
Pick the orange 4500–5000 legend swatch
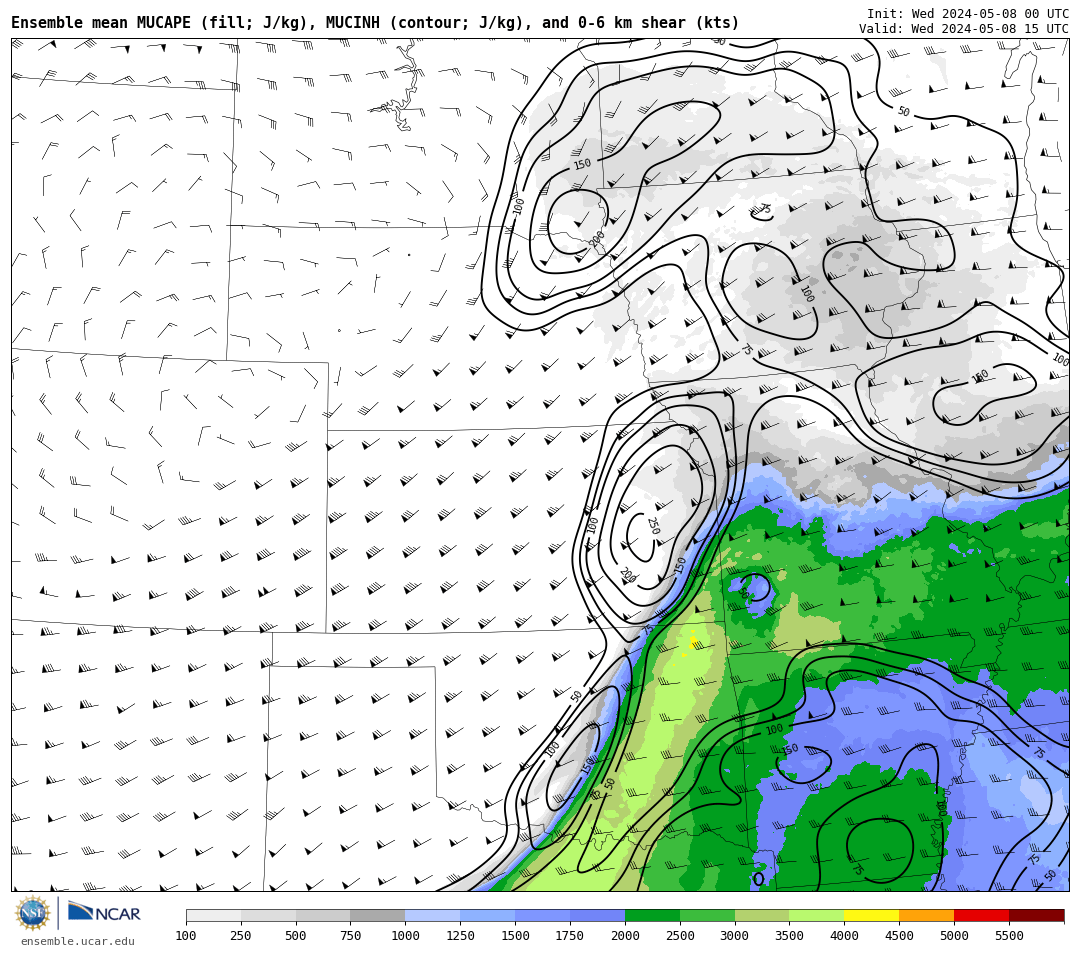pyautogui.click(x=927, y=915)
